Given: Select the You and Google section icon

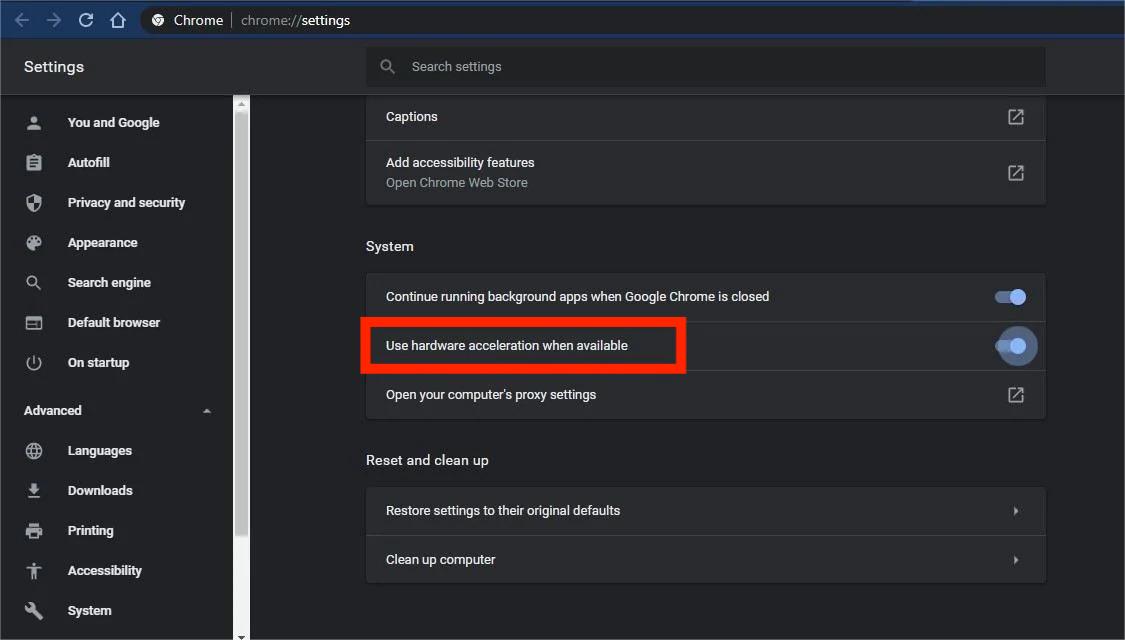Looking at the screenshot, I should (x=34, y=122).
